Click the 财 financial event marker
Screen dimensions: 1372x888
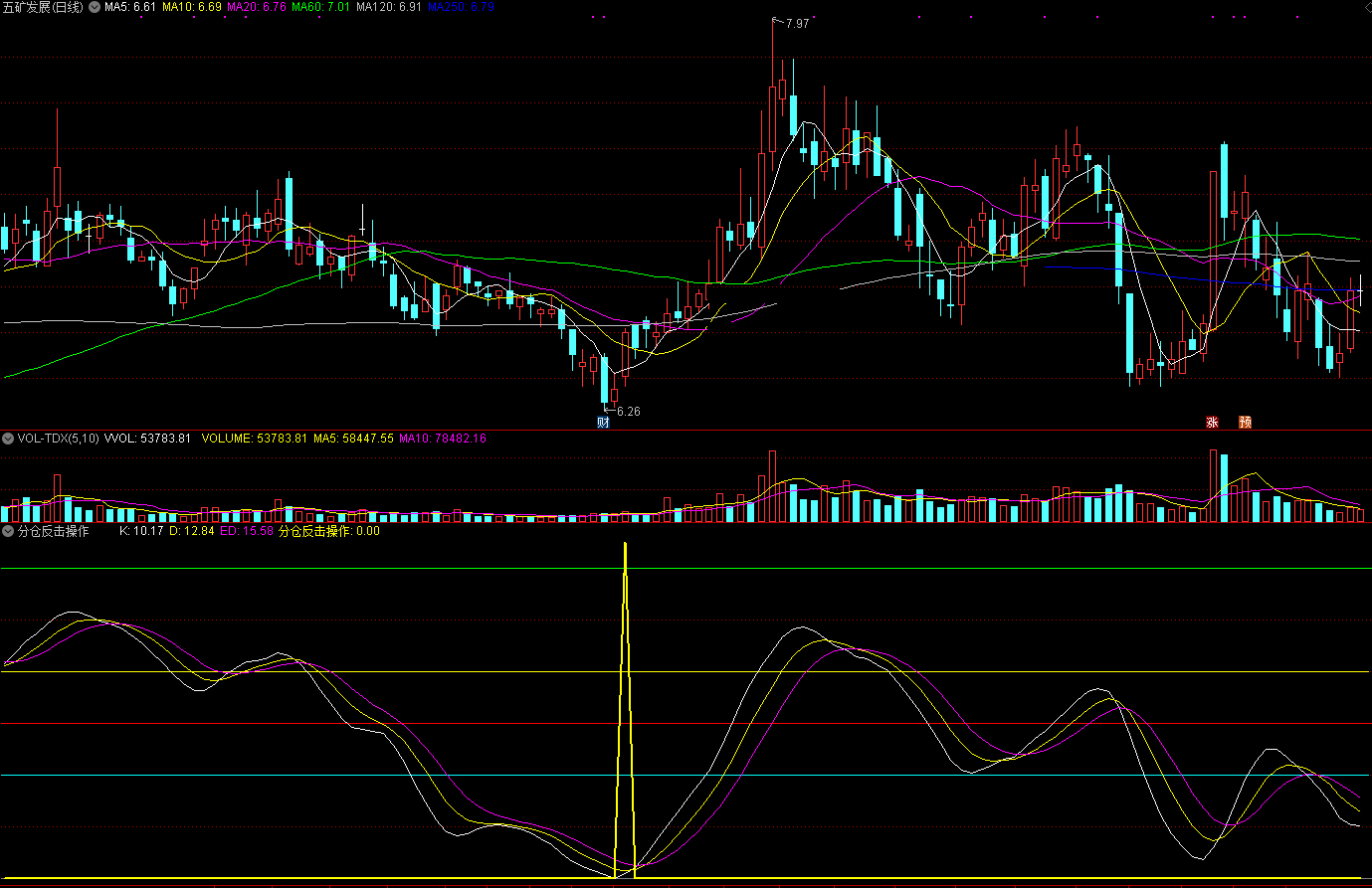click(x=603, y=422)
